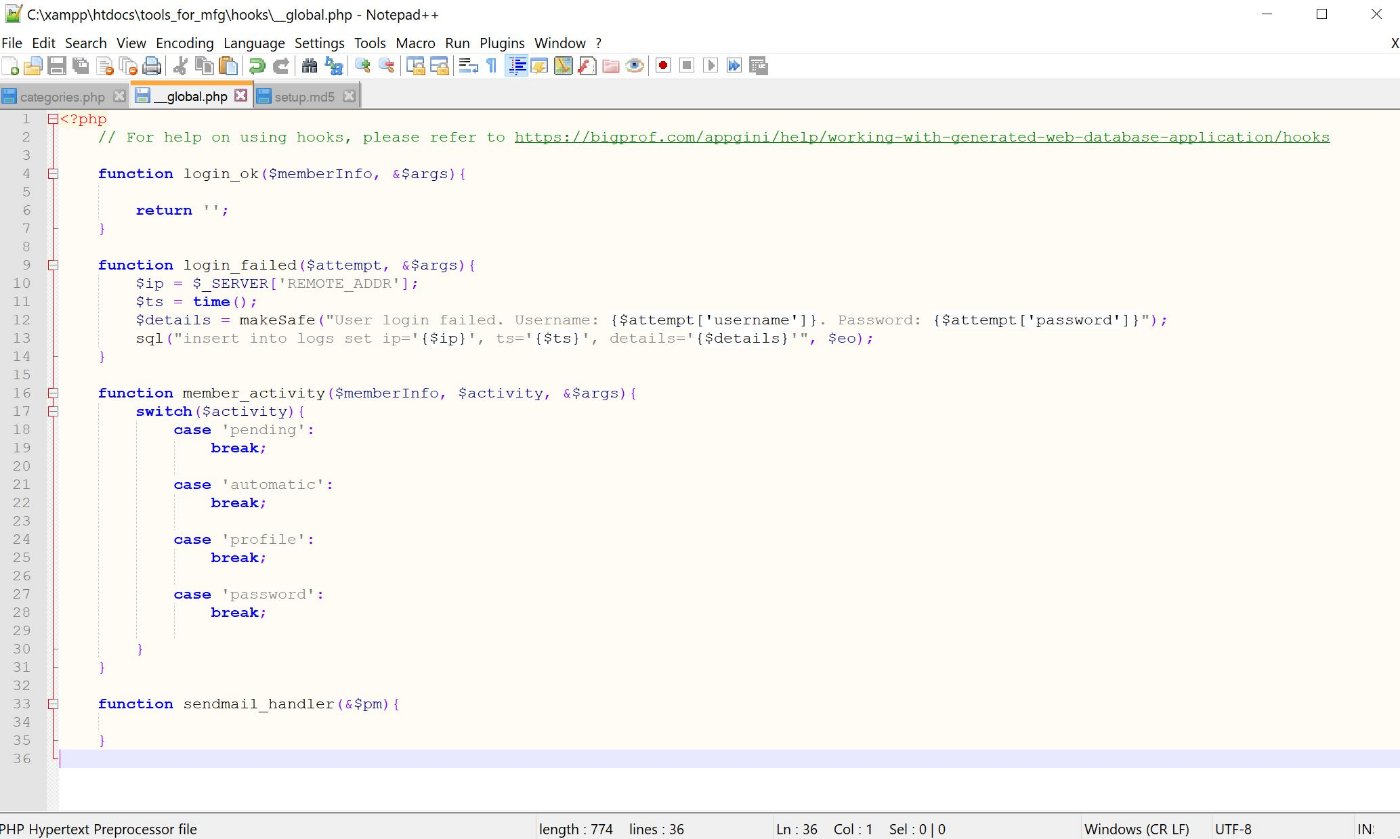Select the __global.php tab

click(191, 97)
